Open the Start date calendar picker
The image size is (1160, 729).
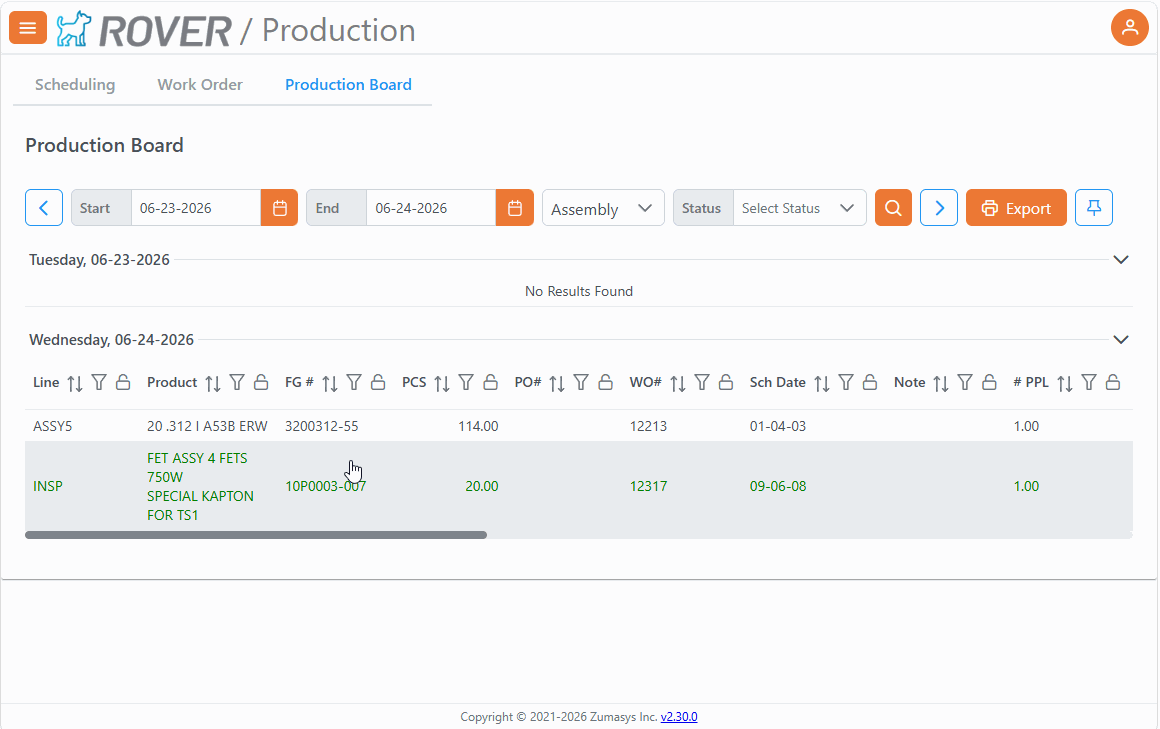(280, 208)
